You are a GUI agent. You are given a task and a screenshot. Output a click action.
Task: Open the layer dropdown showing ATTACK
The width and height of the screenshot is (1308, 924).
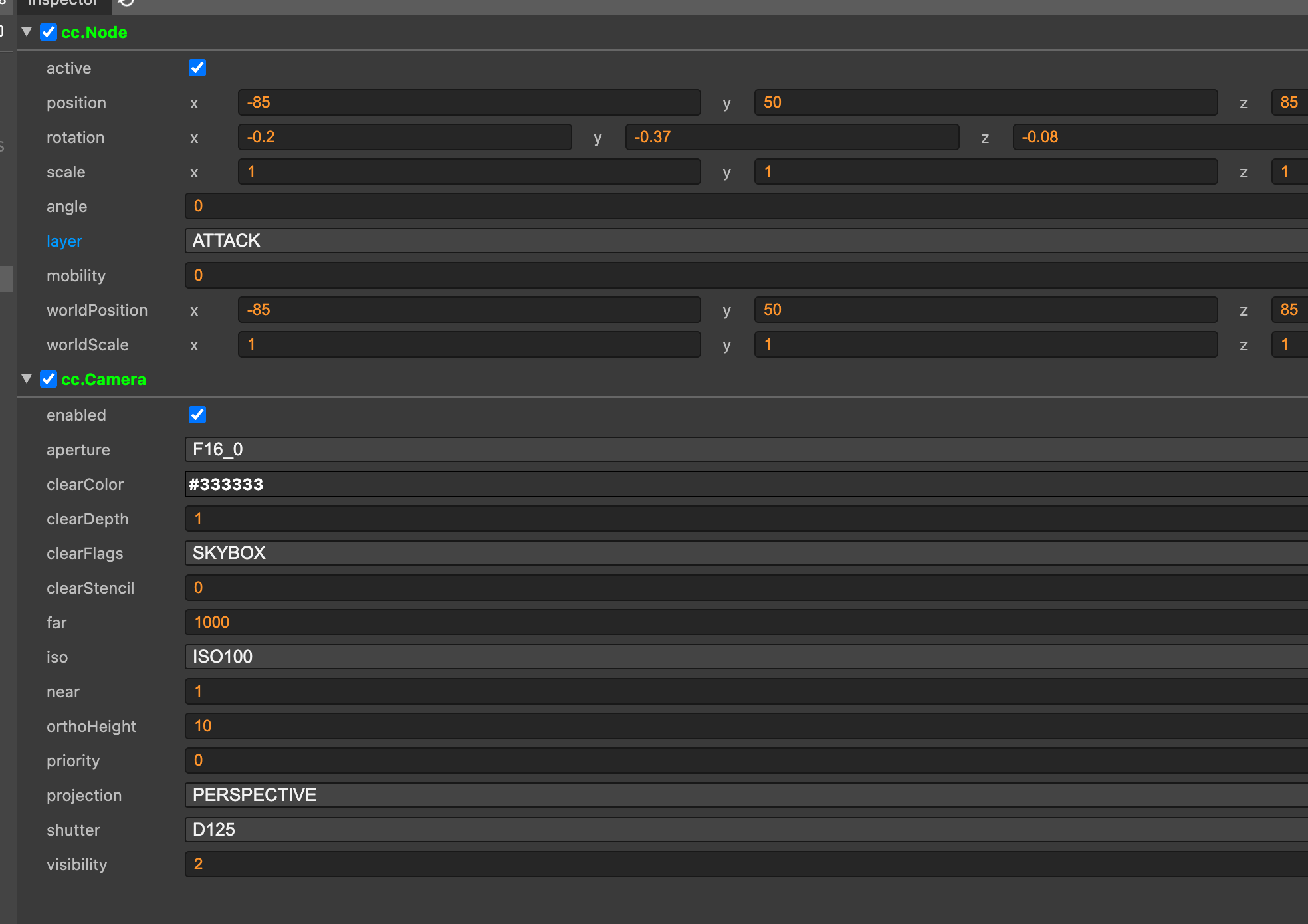click(x=744, y=241)
